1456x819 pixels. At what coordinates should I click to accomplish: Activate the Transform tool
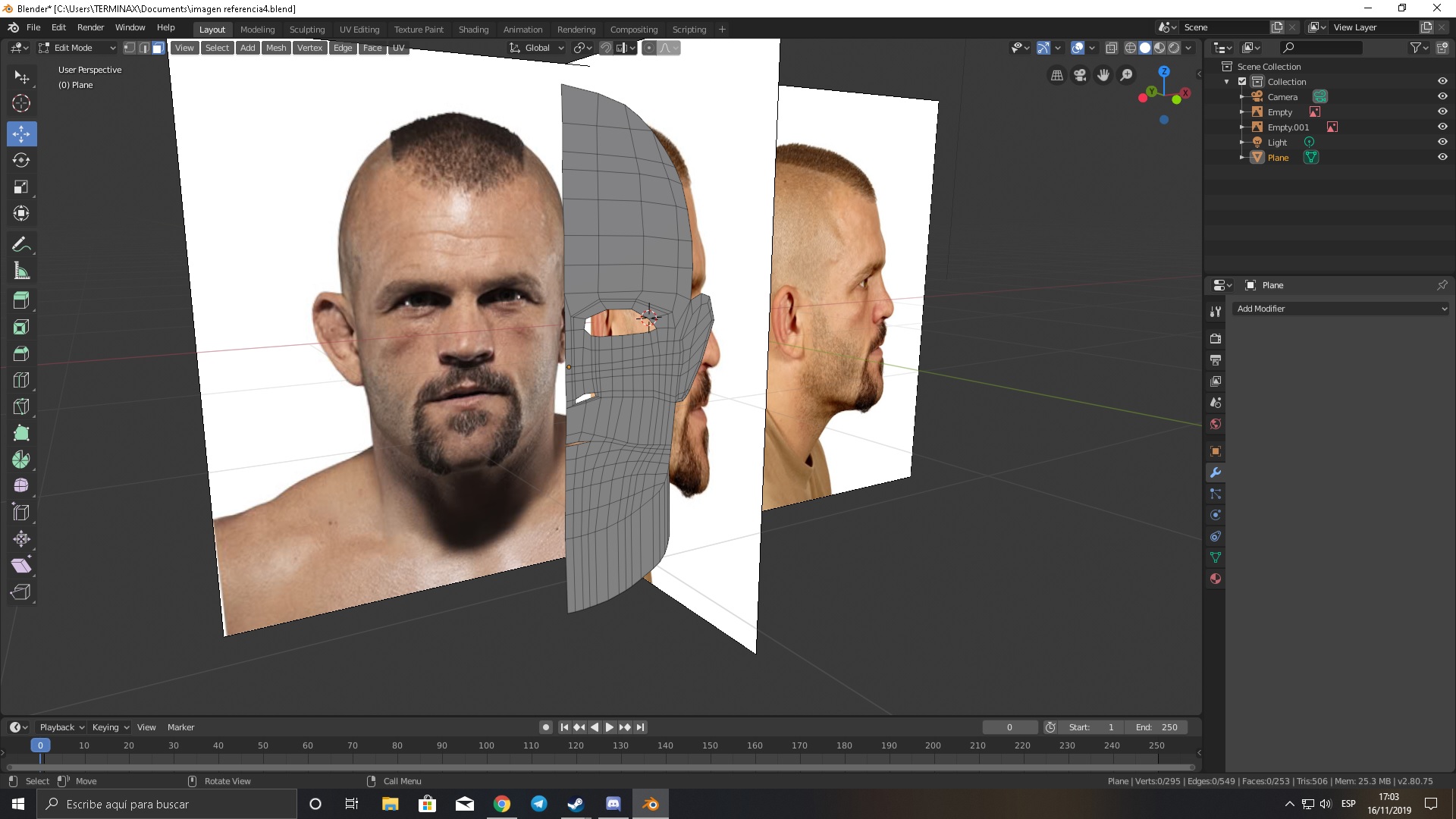click(21, 213)
